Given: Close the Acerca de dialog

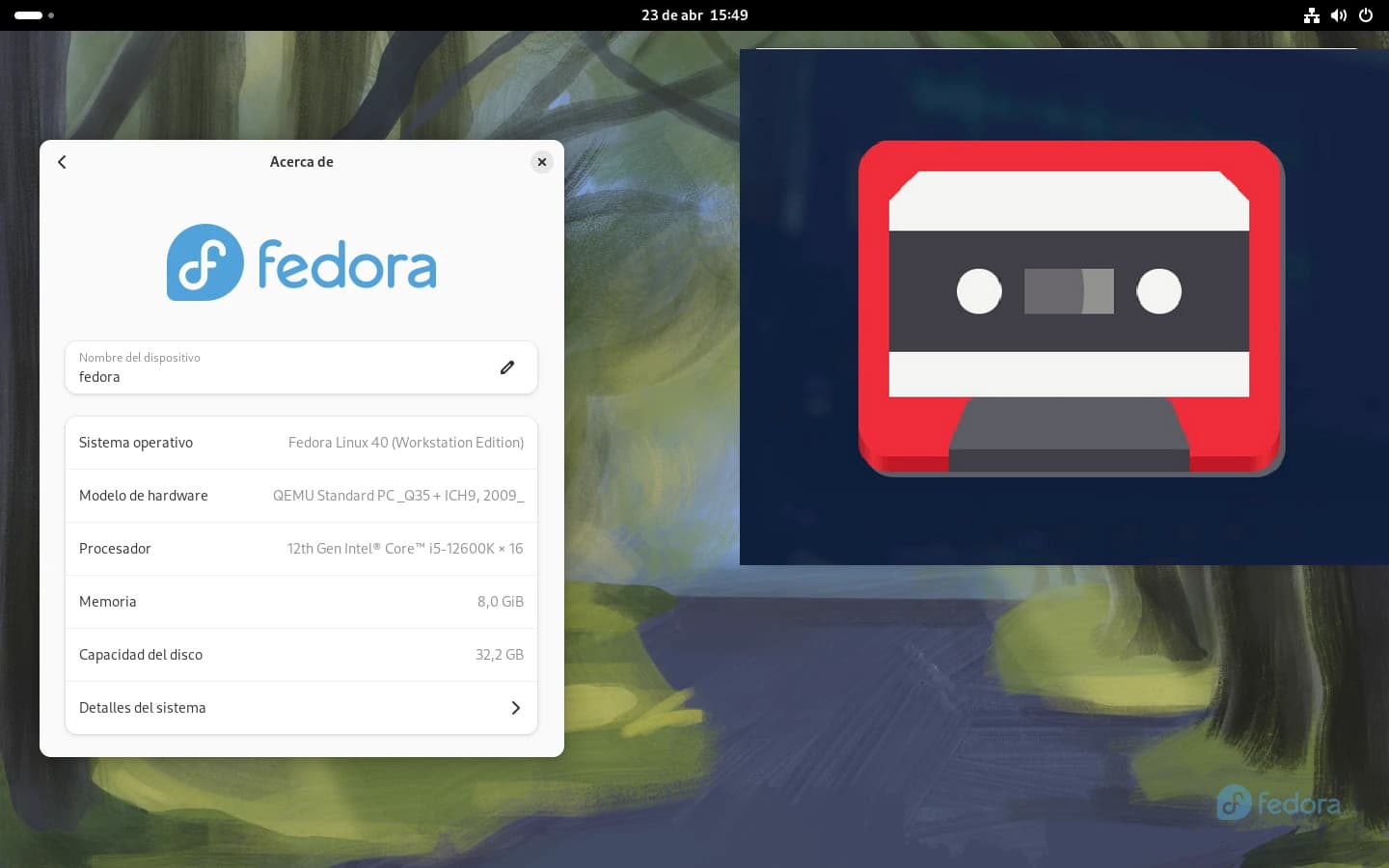Looking at the screenshot, I should pyautogui.click(x=542, y=162).
